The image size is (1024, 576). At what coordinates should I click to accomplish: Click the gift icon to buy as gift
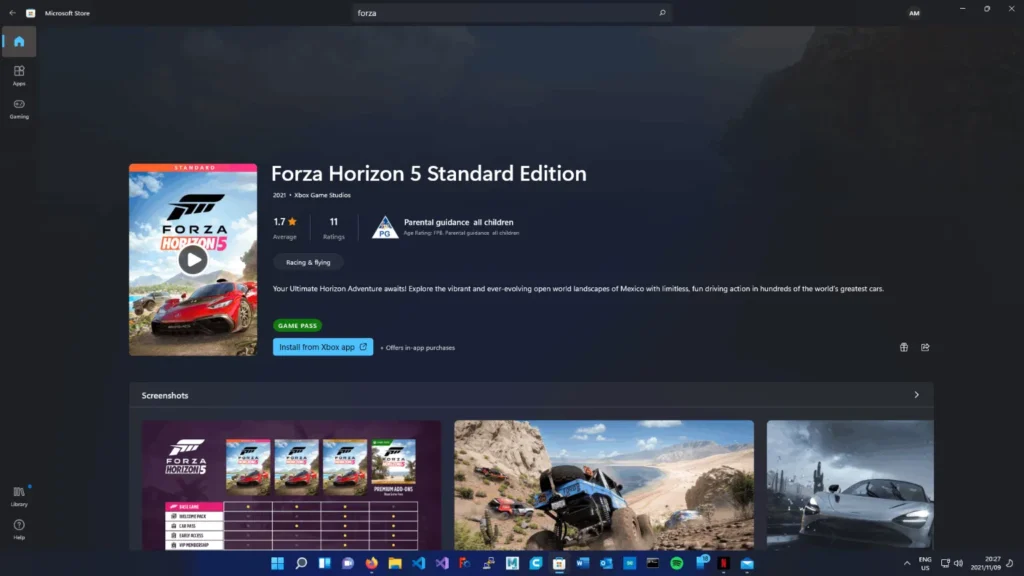coord(904,347)
